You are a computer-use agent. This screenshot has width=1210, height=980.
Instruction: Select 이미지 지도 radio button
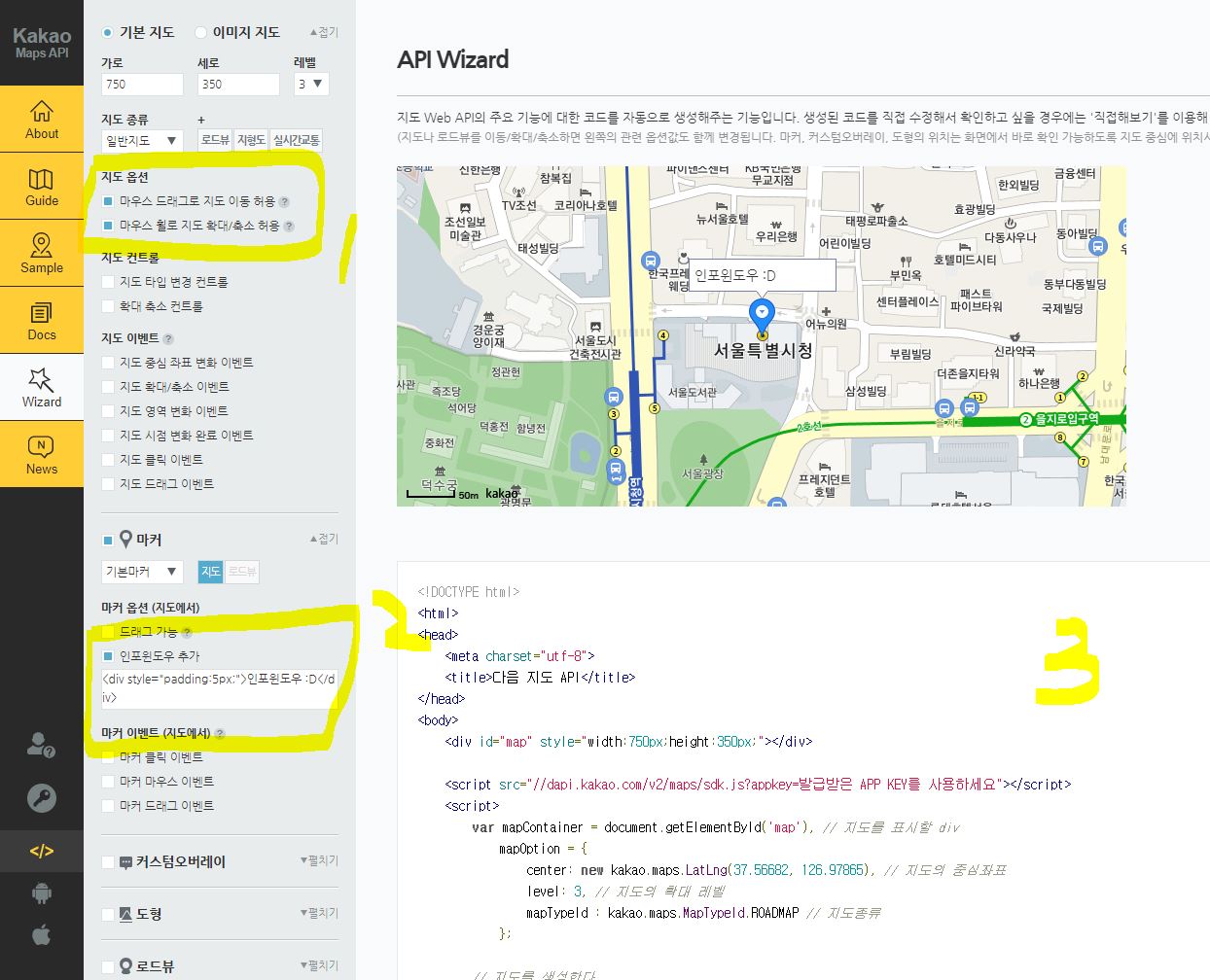201,32
